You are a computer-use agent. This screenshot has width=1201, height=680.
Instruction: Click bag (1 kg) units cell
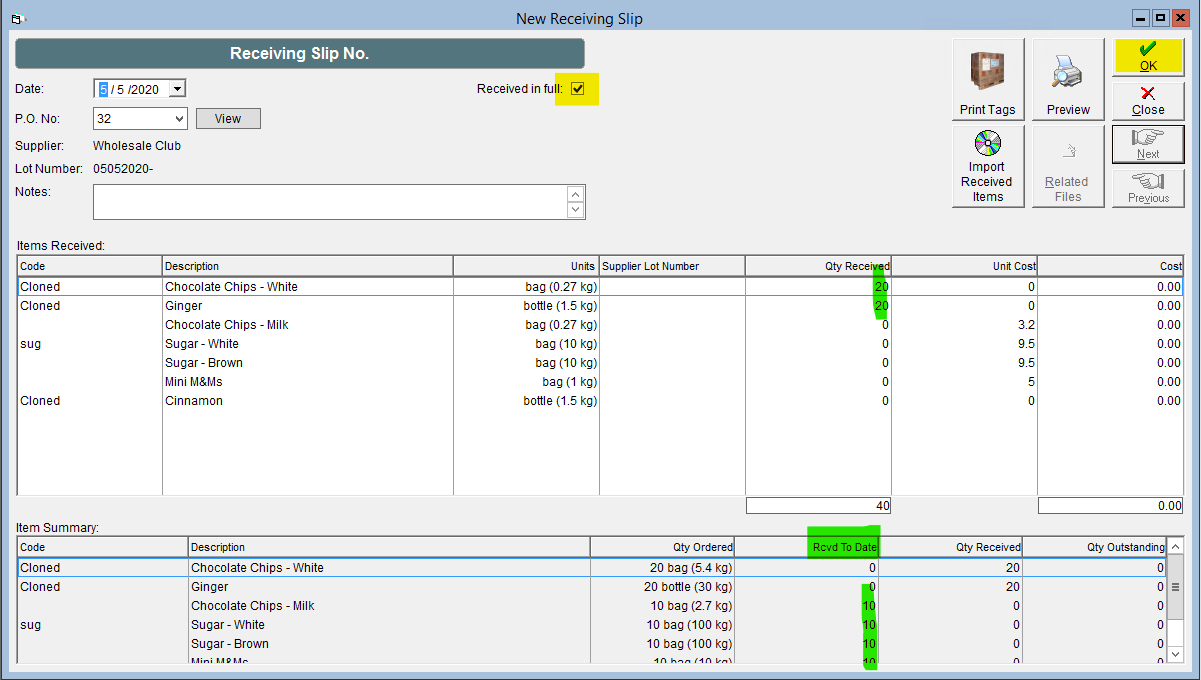click(x=526, y=382)
